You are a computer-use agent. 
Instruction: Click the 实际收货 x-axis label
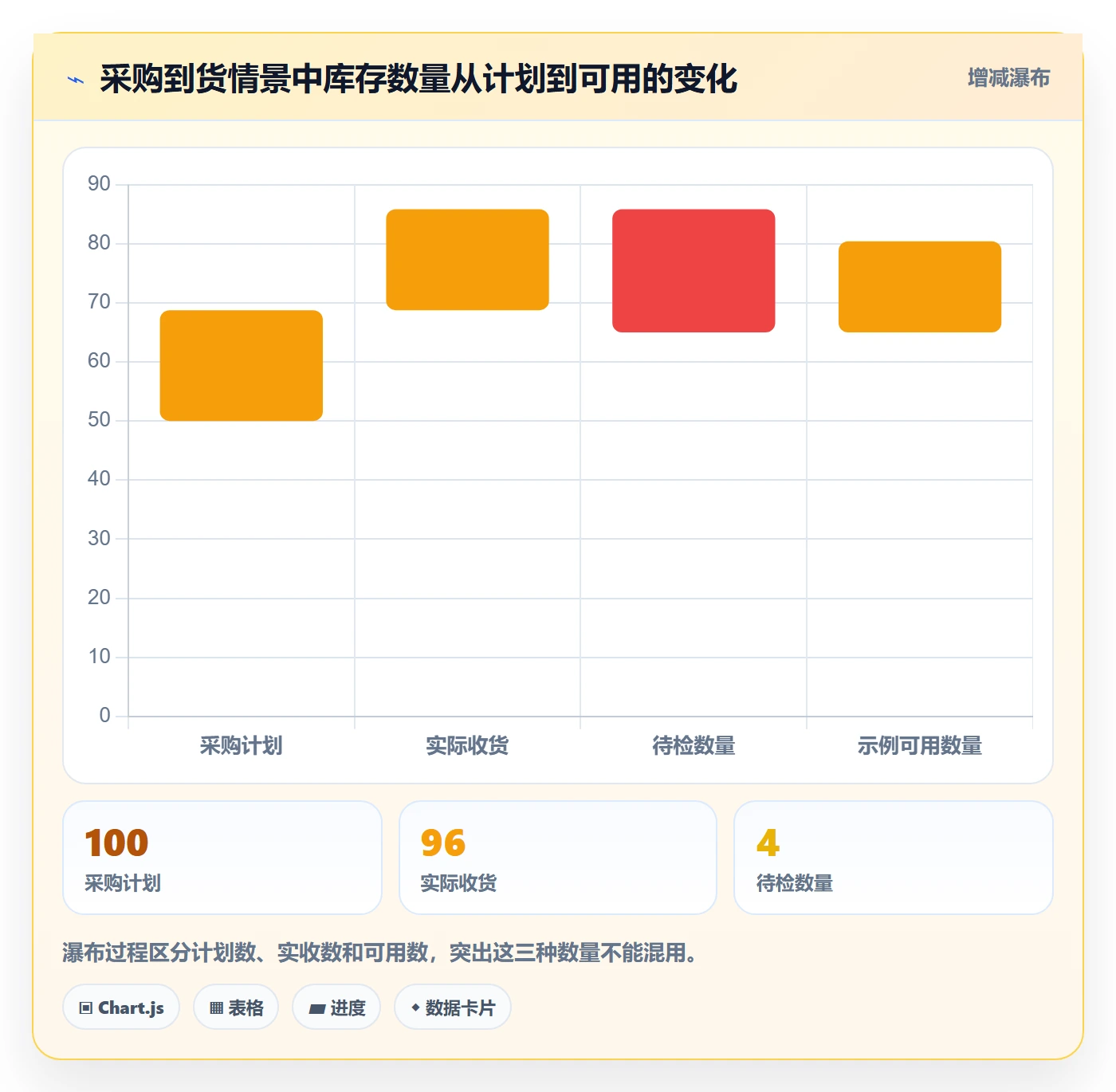467,746
